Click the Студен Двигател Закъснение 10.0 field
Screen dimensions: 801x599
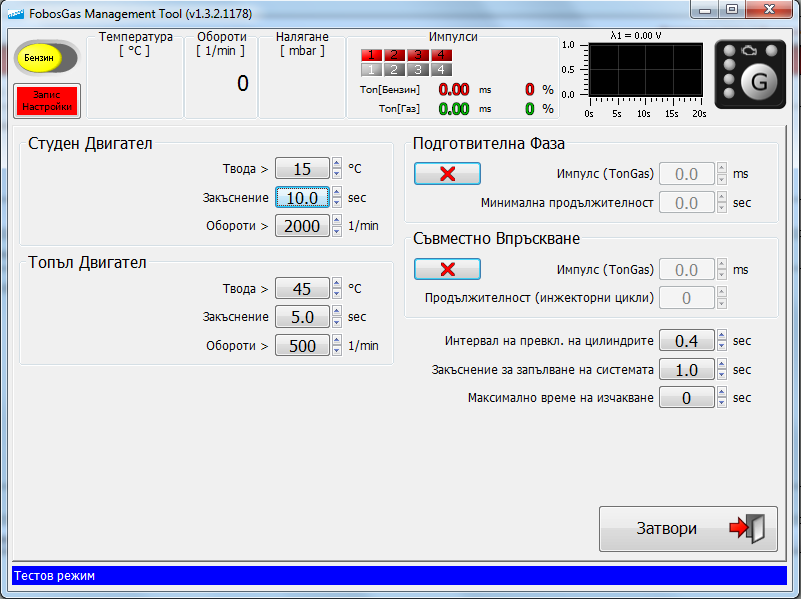302,198
